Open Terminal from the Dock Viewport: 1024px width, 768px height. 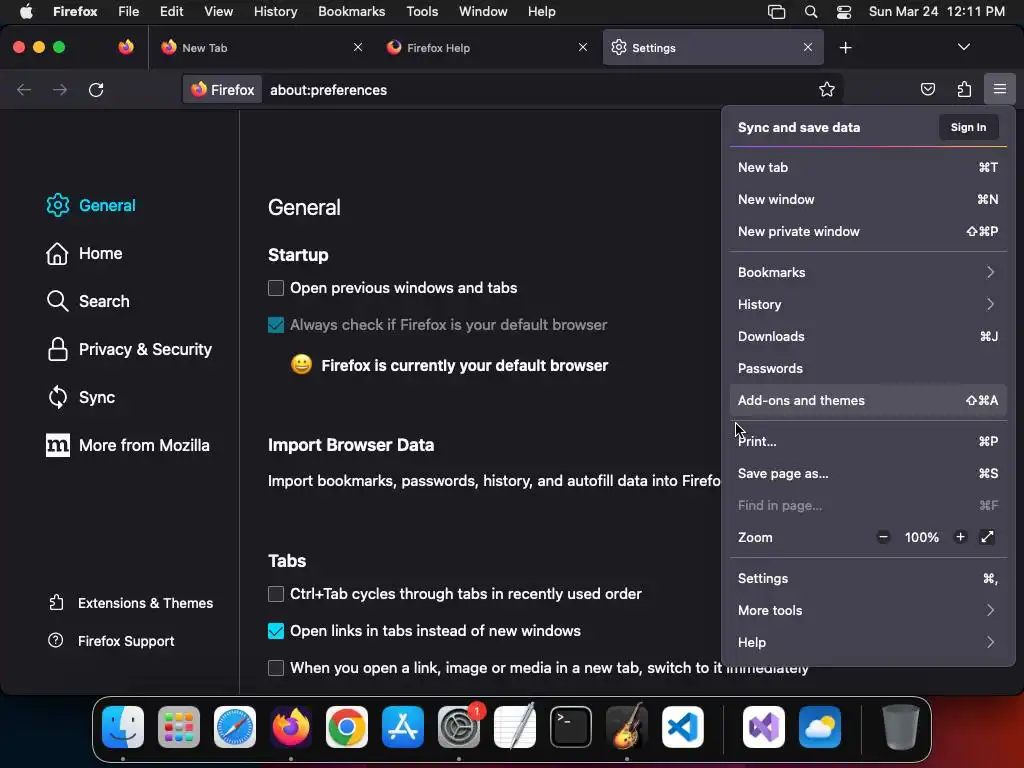click(x=571, y=727)
